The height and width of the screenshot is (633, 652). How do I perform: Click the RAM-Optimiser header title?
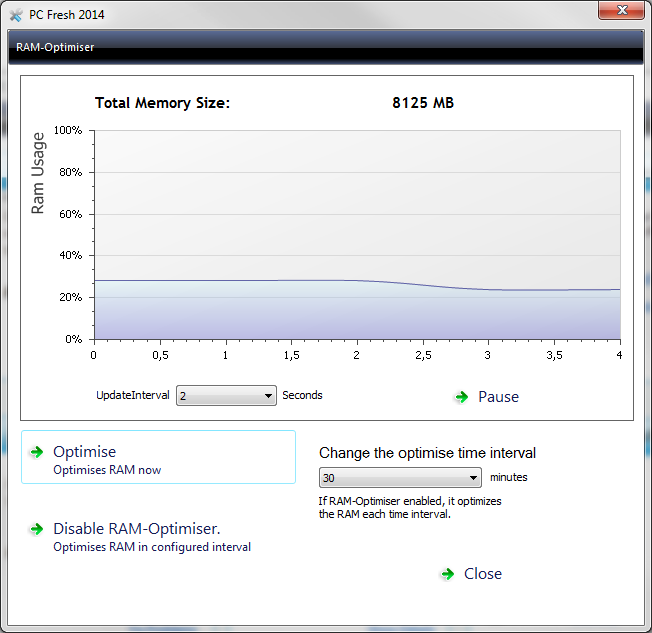55,47
